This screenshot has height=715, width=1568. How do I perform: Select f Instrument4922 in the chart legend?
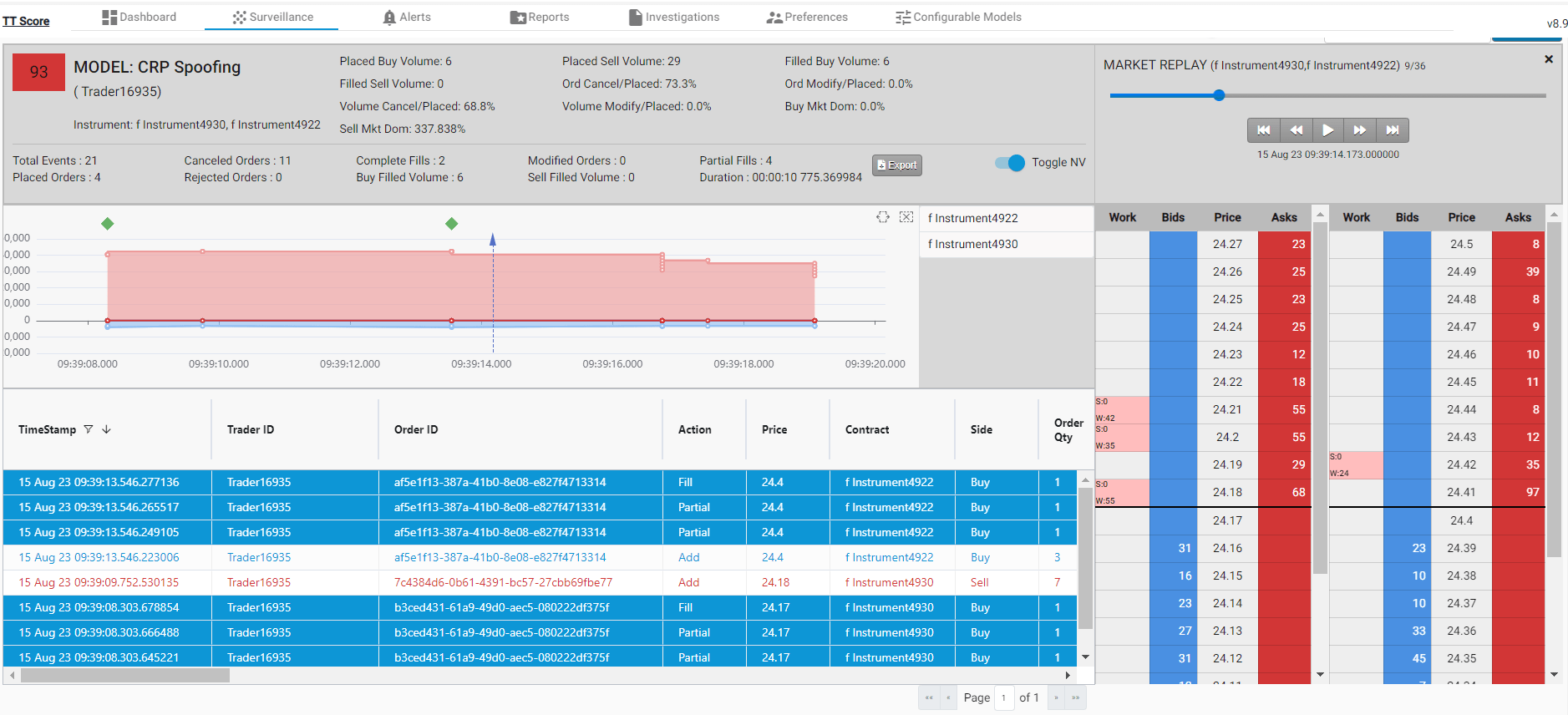973,218
